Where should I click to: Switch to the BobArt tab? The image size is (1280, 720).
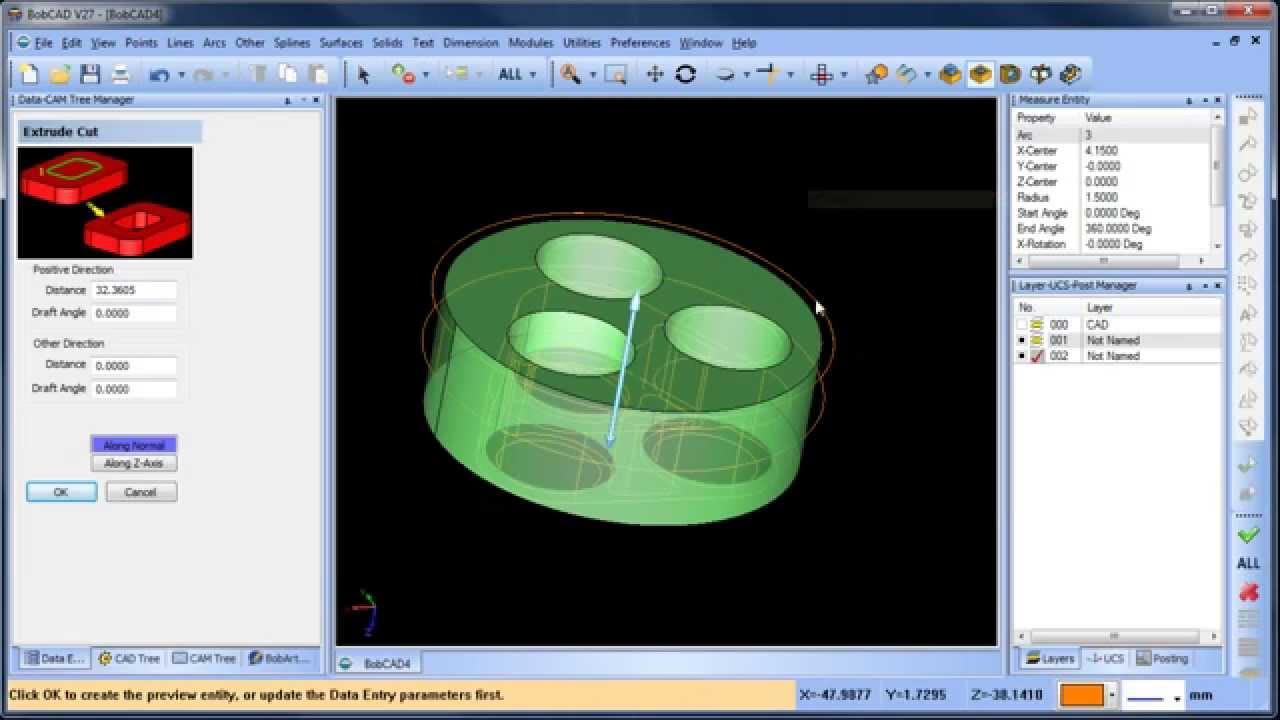tap(279, 658)
